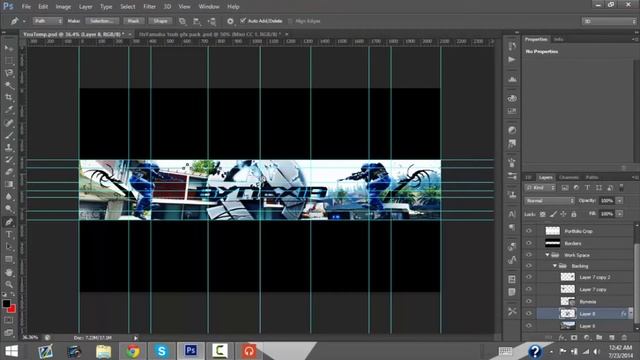This screenshot has width=640, height=360.
Task: Select the Lasso tool
Action: (9, 73)
